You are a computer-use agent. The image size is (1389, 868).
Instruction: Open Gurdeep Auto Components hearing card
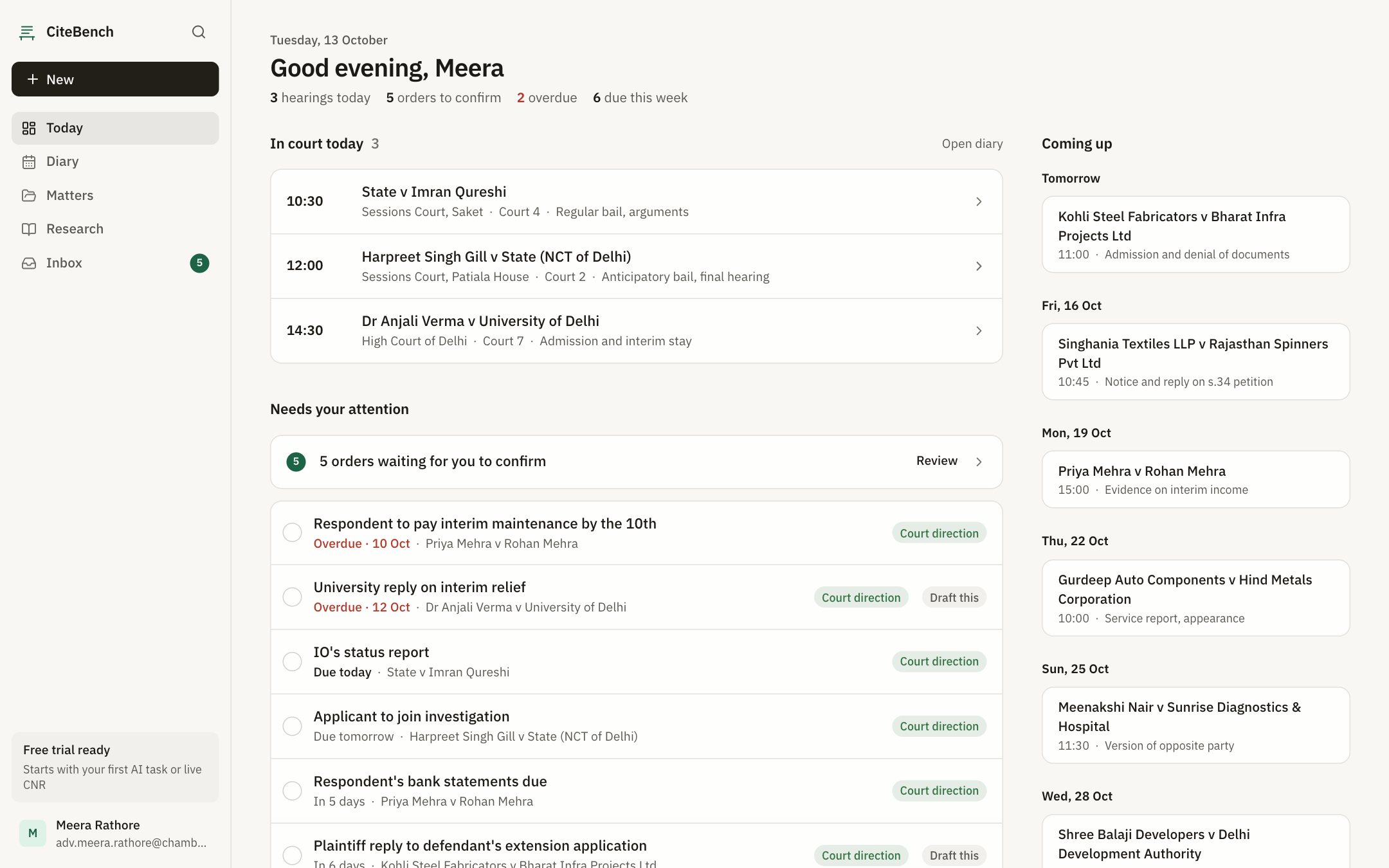[1195, 598]
